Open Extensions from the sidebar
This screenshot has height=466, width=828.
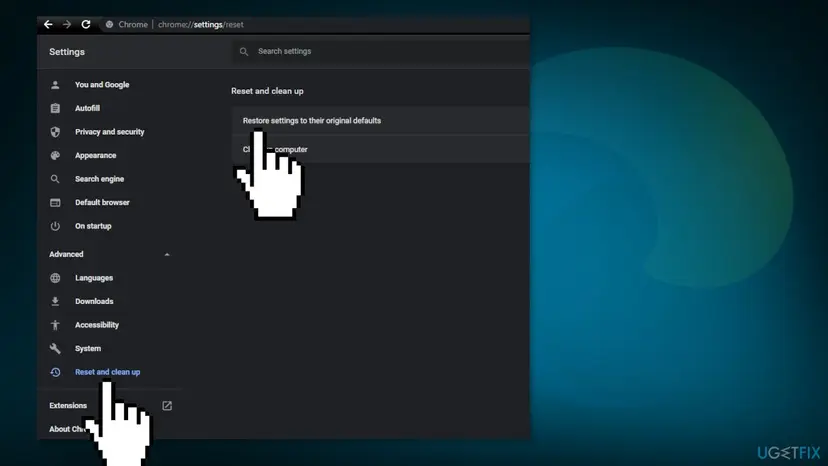(x=68, y=406)
